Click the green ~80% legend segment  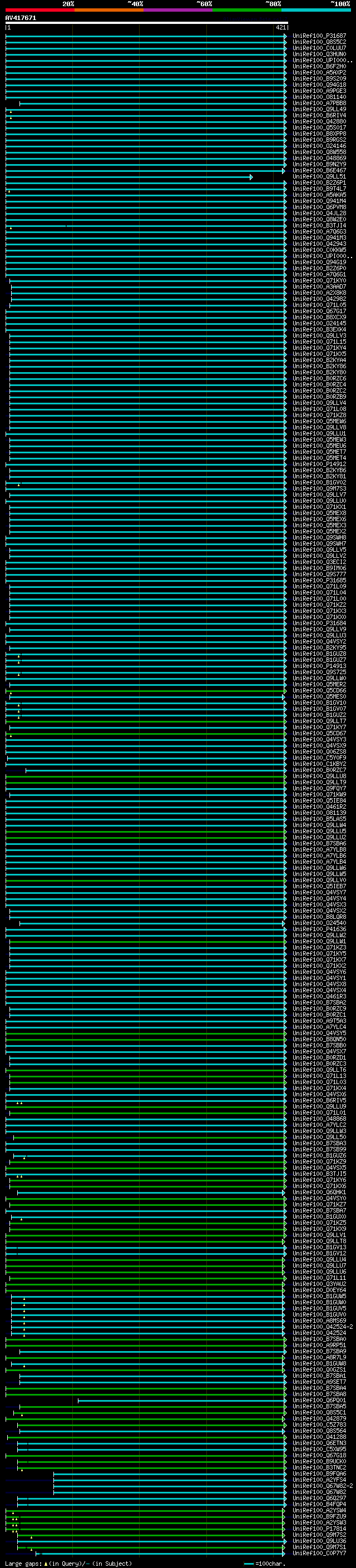pyautogui.click(x=246, y=10)
